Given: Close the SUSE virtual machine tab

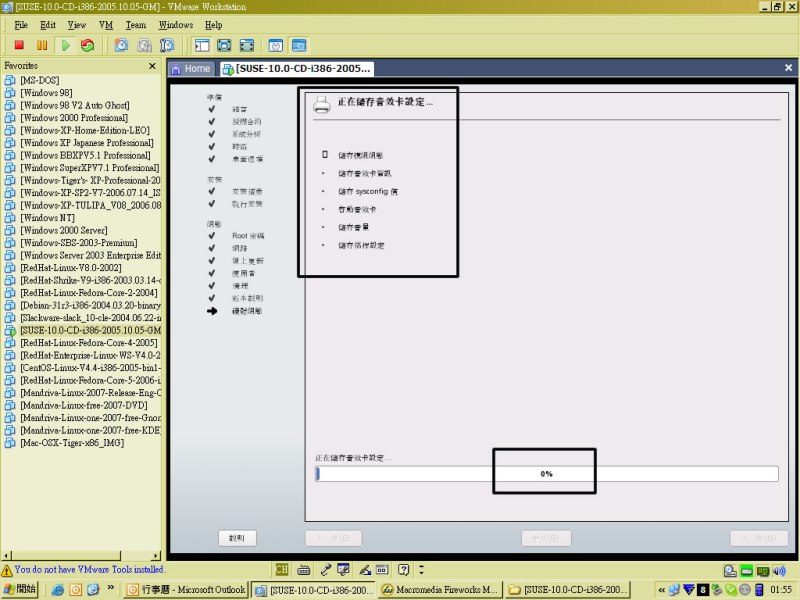Looking at the screenshot, I should coord(788,67).
